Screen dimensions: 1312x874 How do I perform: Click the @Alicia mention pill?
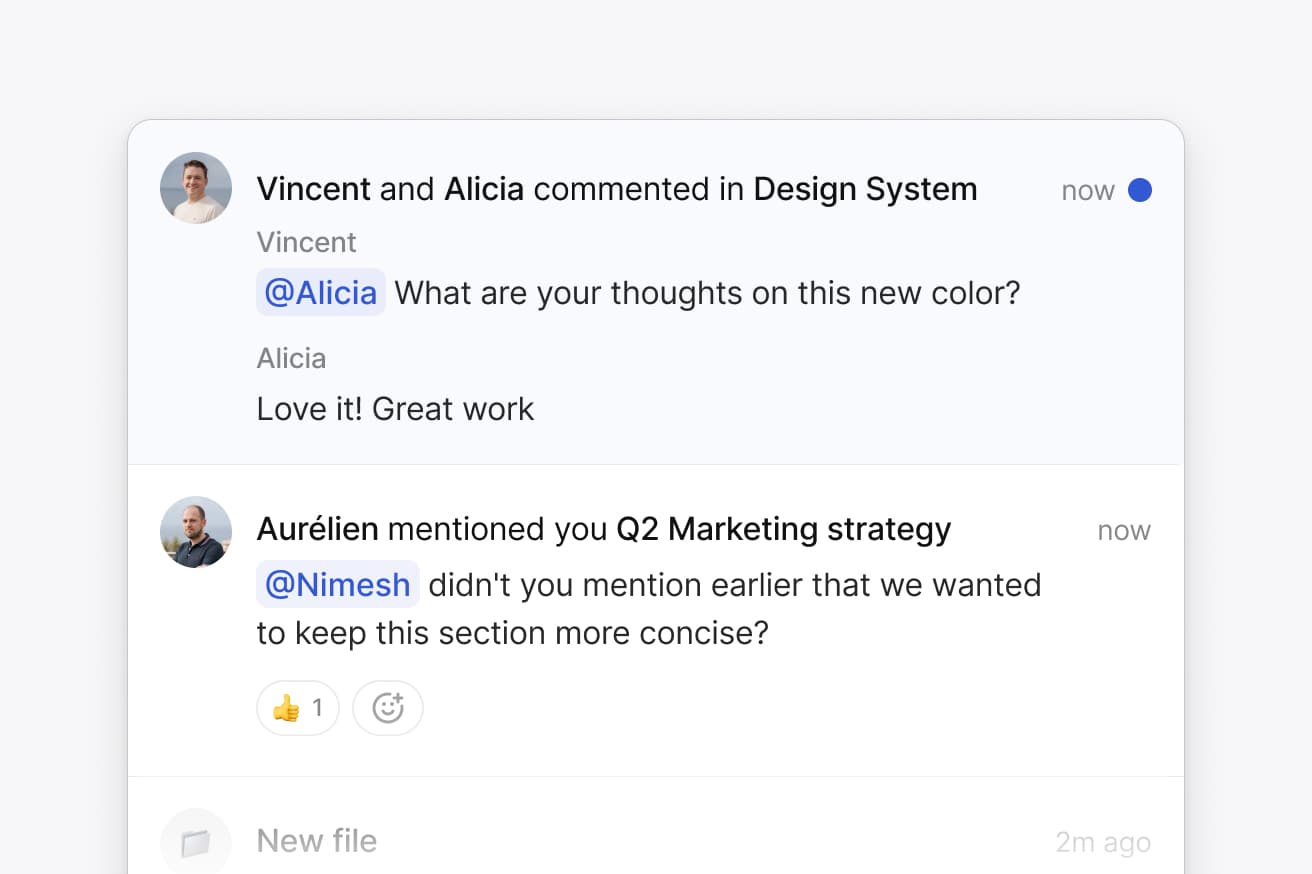coord(320,292)
